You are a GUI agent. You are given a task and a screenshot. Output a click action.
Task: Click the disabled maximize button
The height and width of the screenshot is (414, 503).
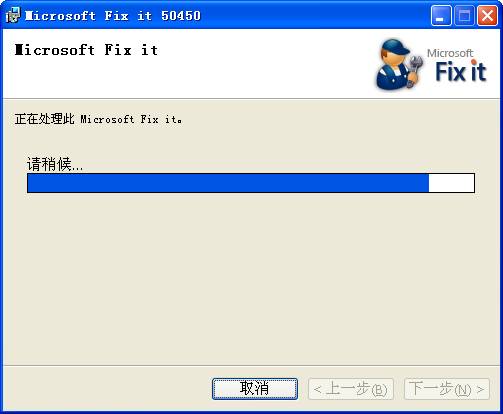pos(464,16)
